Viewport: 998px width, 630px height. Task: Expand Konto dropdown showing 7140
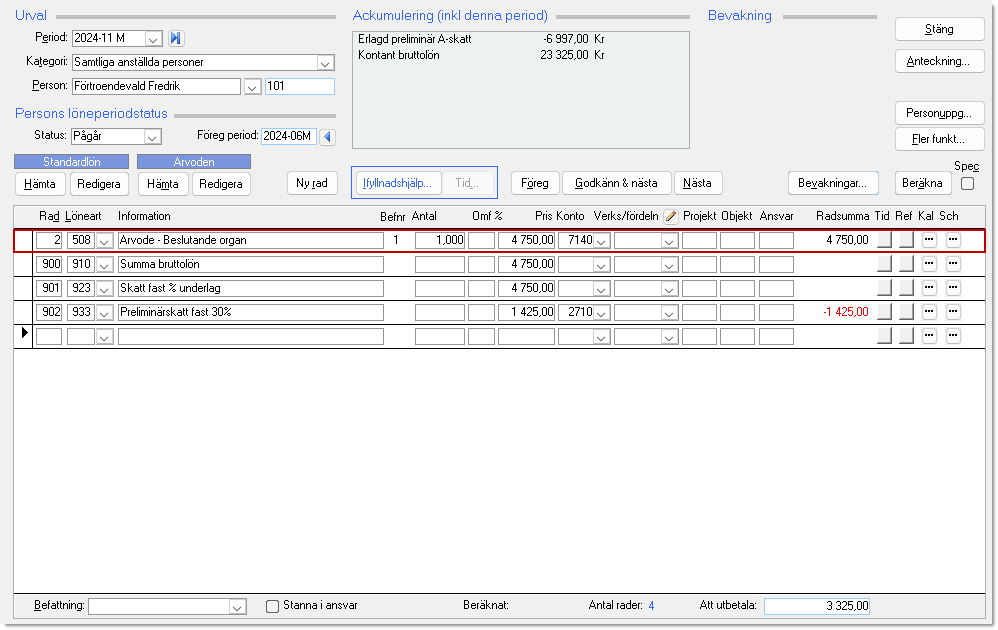point(601,241)
